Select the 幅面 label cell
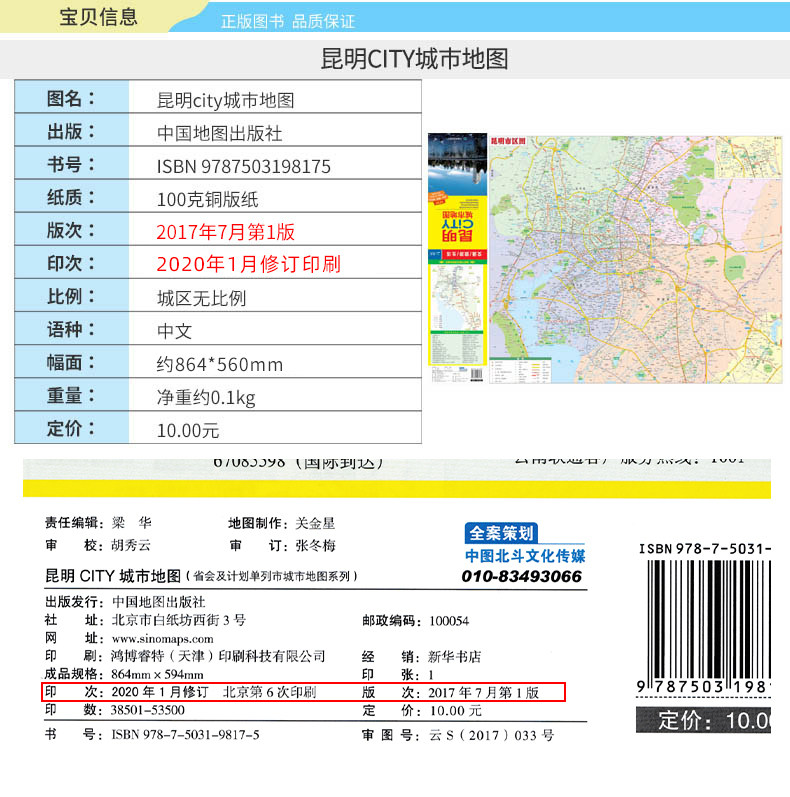The height and width of the screenshot is (797, 790). coord(72,362)
